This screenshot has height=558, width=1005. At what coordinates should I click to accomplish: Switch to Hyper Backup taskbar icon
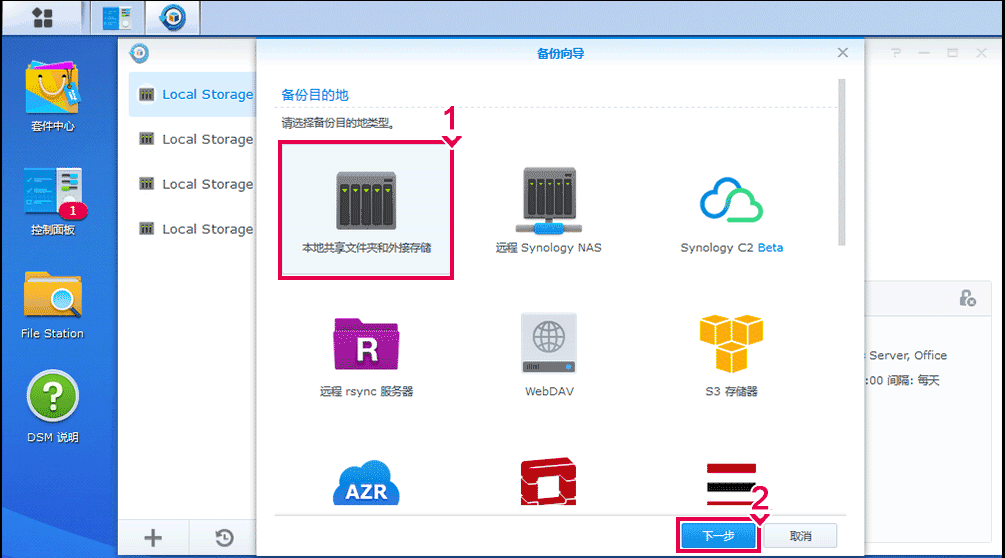click(172, 17)
